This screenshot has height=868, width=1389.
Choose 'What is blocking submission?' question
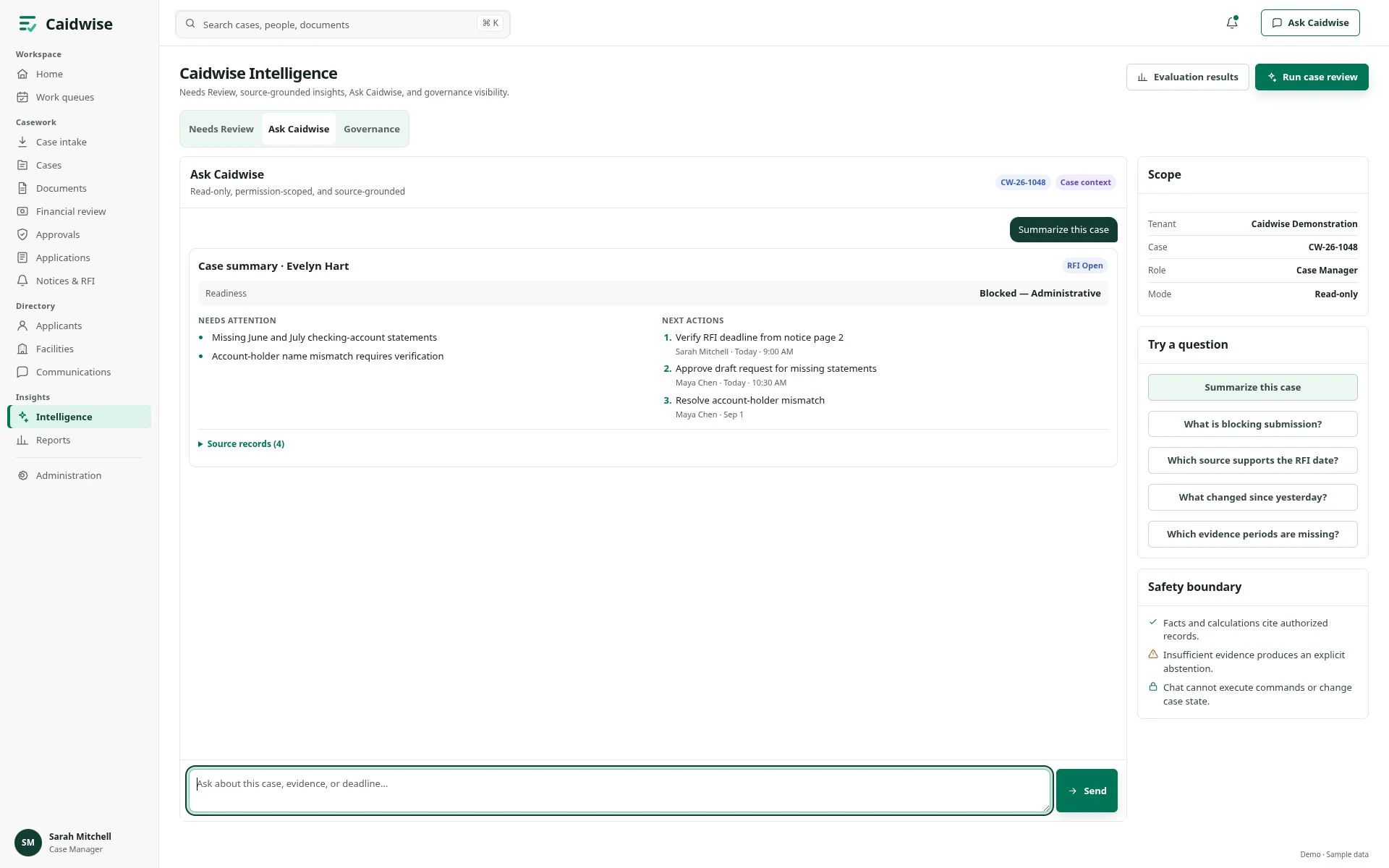pyautogui.click(x=1252, y=424)
